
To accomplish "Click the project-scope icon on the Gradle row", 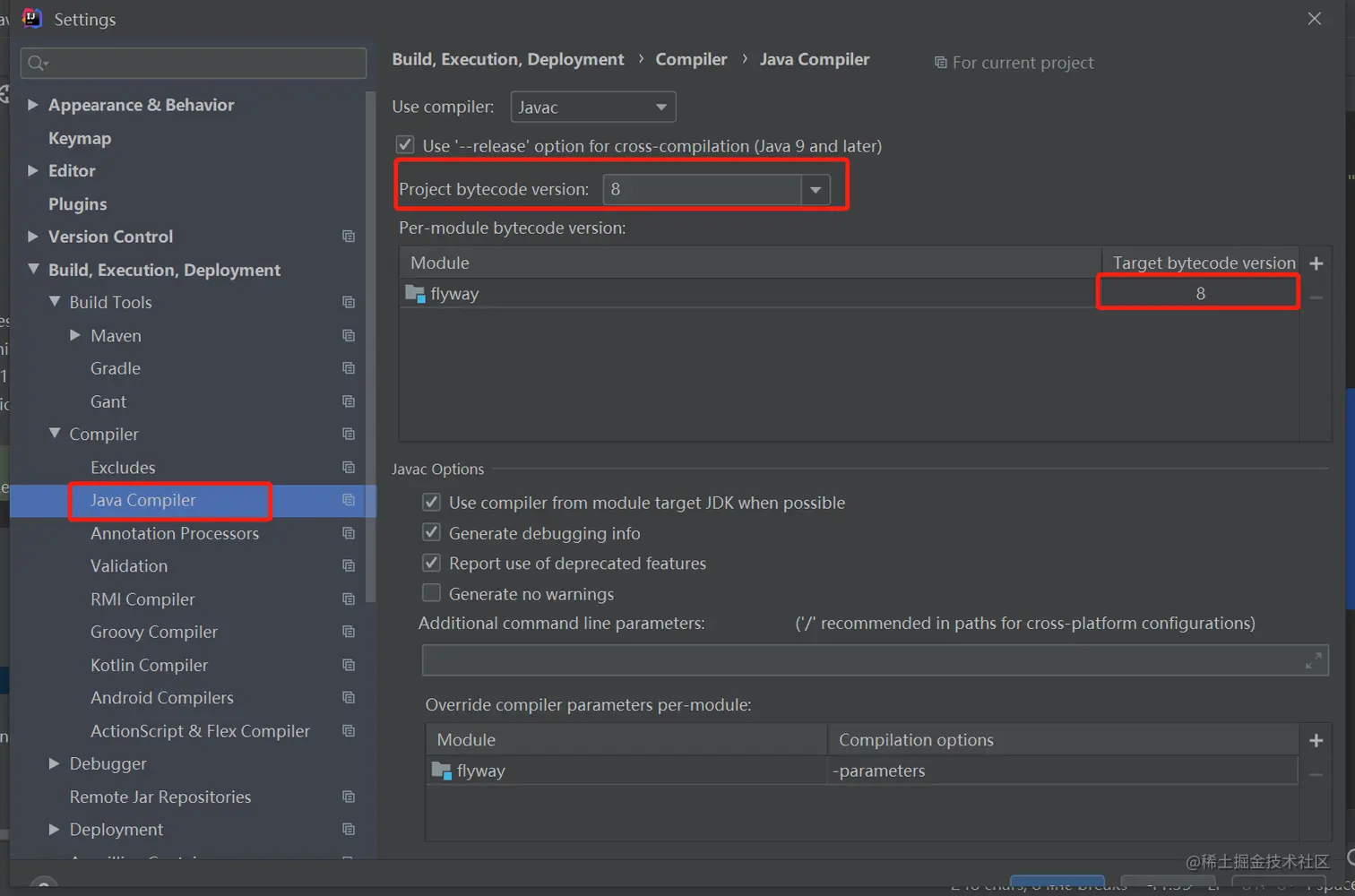I will tap(349, 368).
